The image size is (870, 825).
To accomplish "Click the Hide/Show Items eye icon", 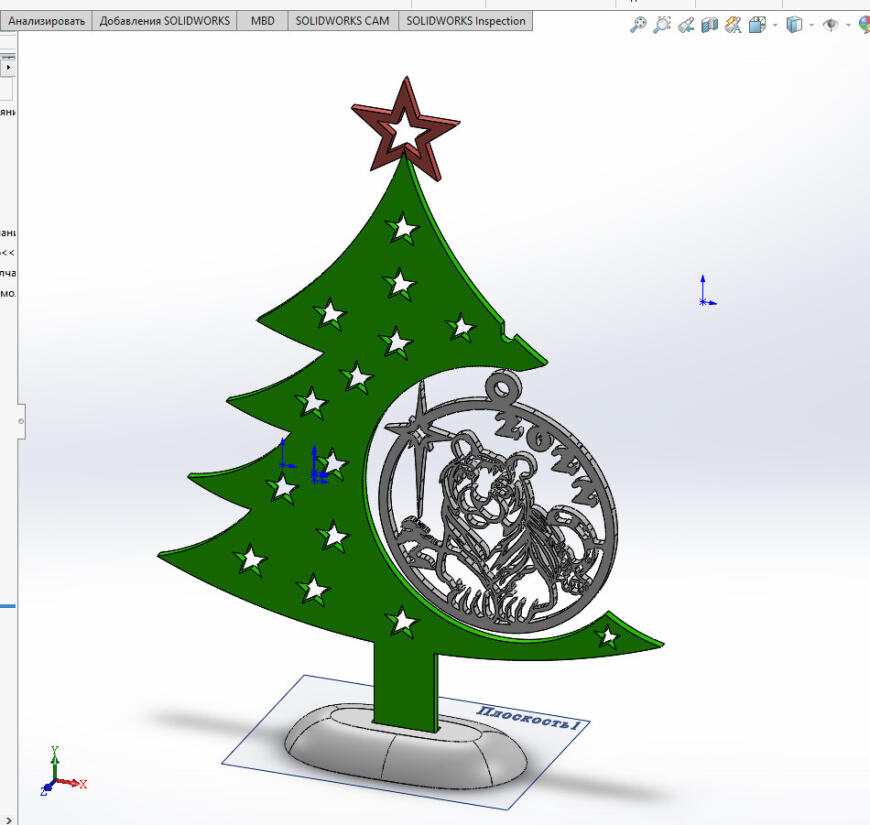I will click(831, 25).
